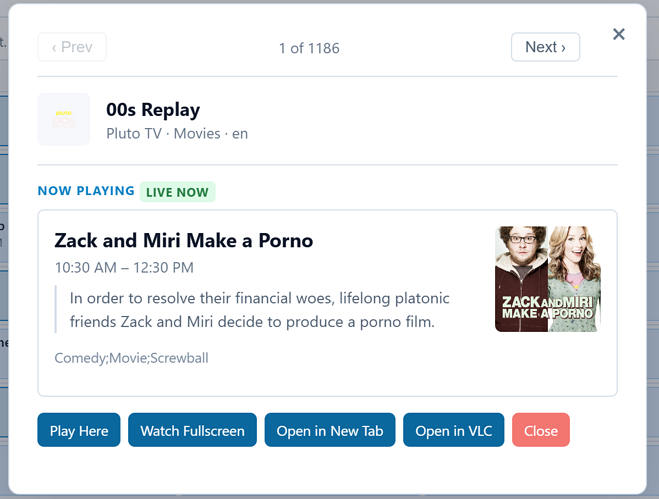
Task: Click the 10:30 AM – 12:30 PM time slot
Action: (124, 267)
